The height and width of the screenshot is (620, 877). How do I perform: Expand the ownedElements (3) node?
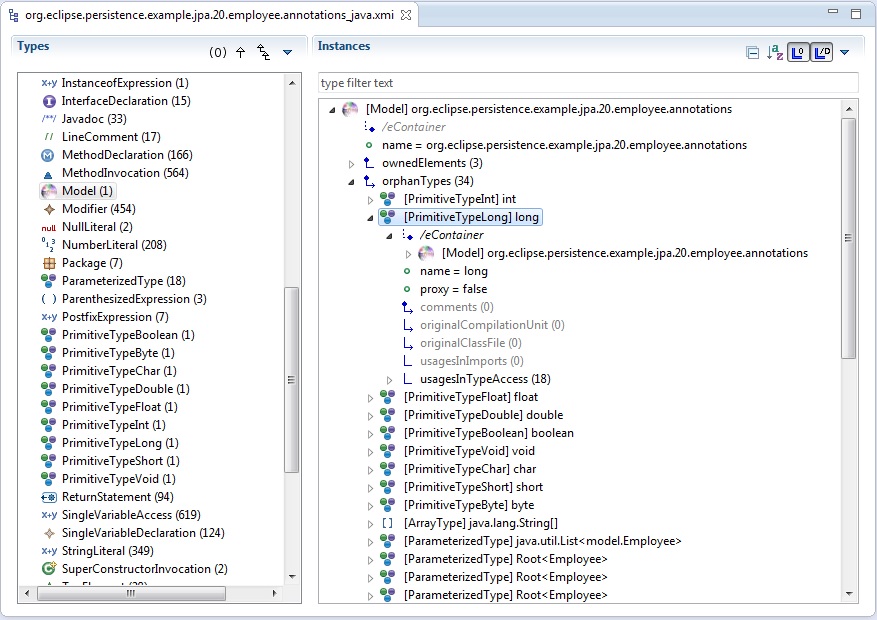click(x=351, y=164)
